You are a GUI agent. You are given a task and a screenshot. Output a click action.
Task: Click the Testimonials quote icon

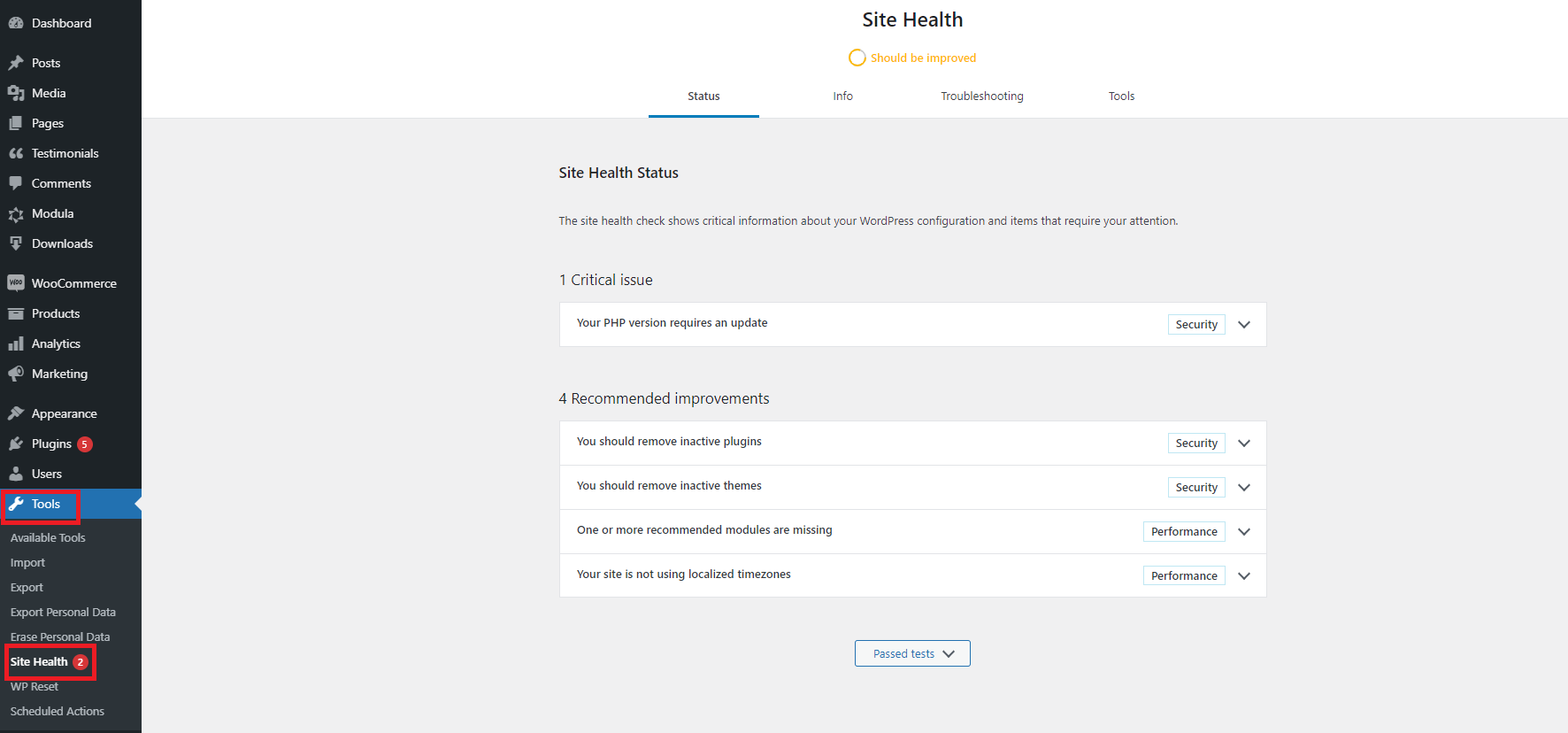(16, 153)
